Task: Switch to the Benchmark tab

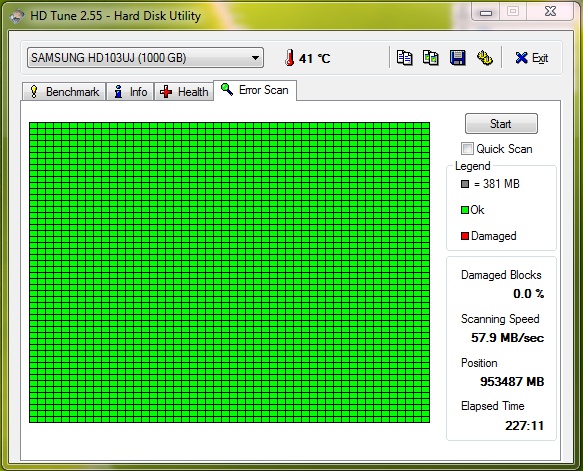Action: 64,92
